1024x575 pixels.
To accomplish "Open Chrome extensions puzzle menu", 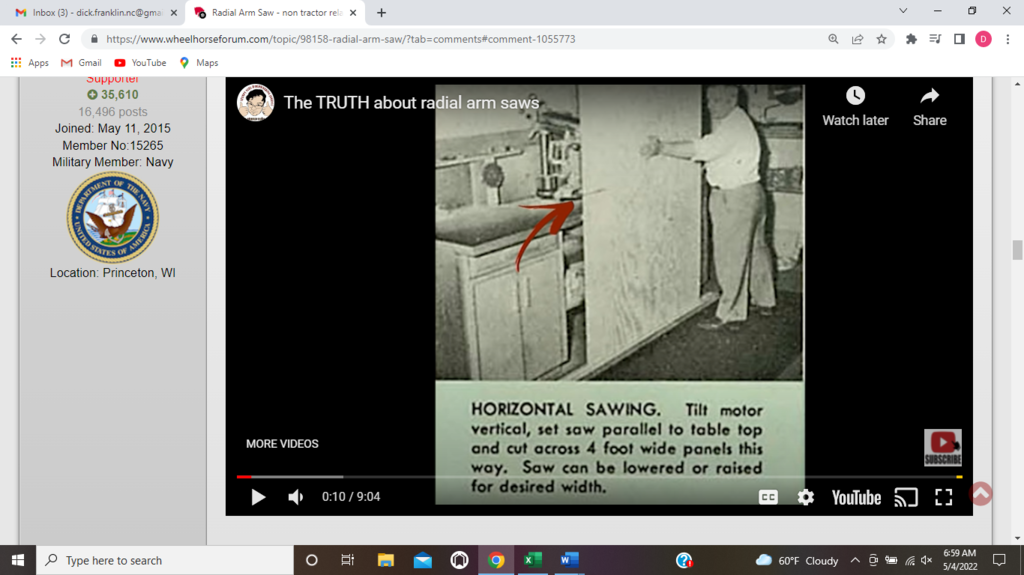I will [x=911, y=39].
